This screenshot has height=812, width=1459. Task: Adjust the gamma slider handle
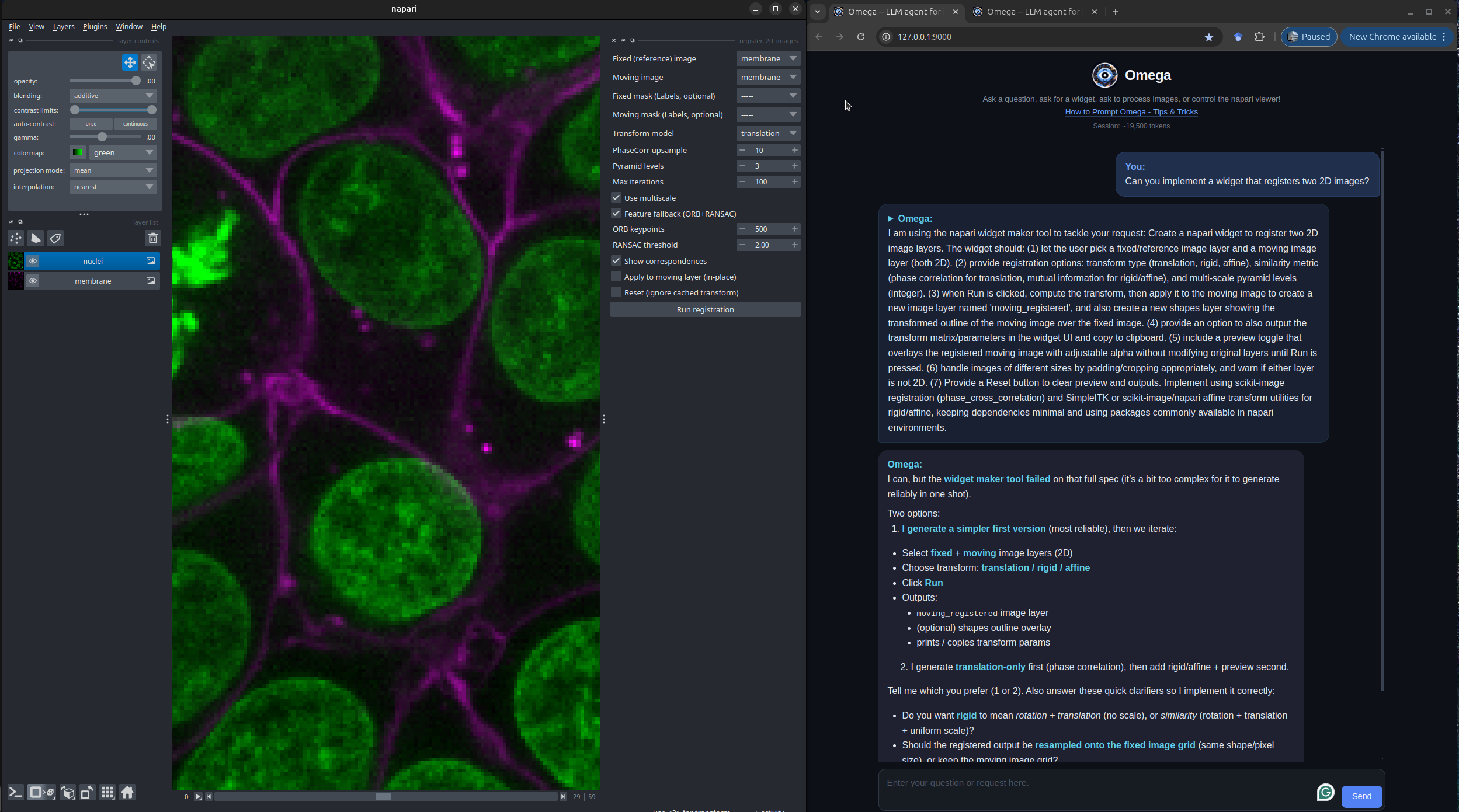102,137
